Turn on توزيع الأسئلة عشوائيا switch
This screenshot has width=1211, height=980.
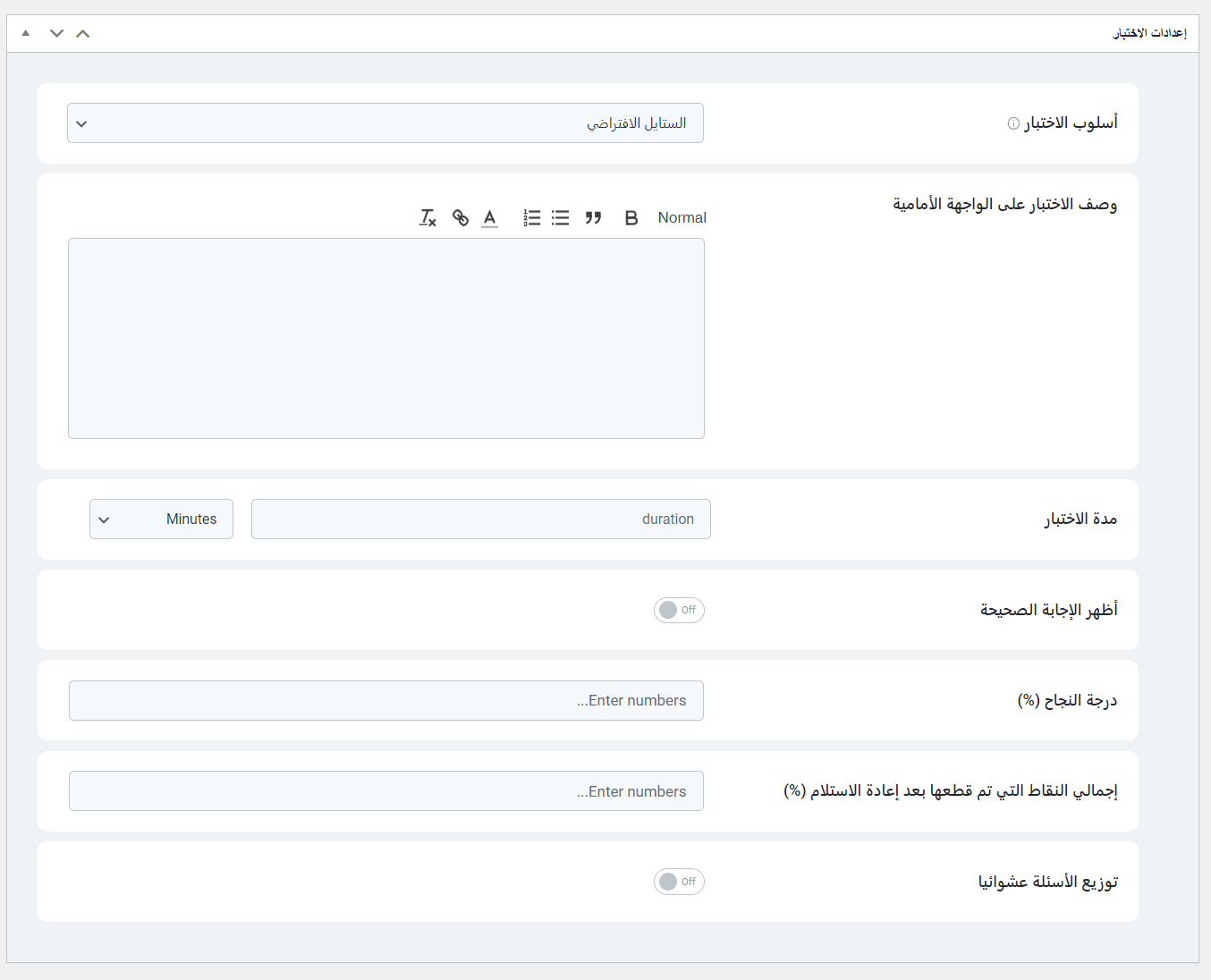tap(679, 882)
